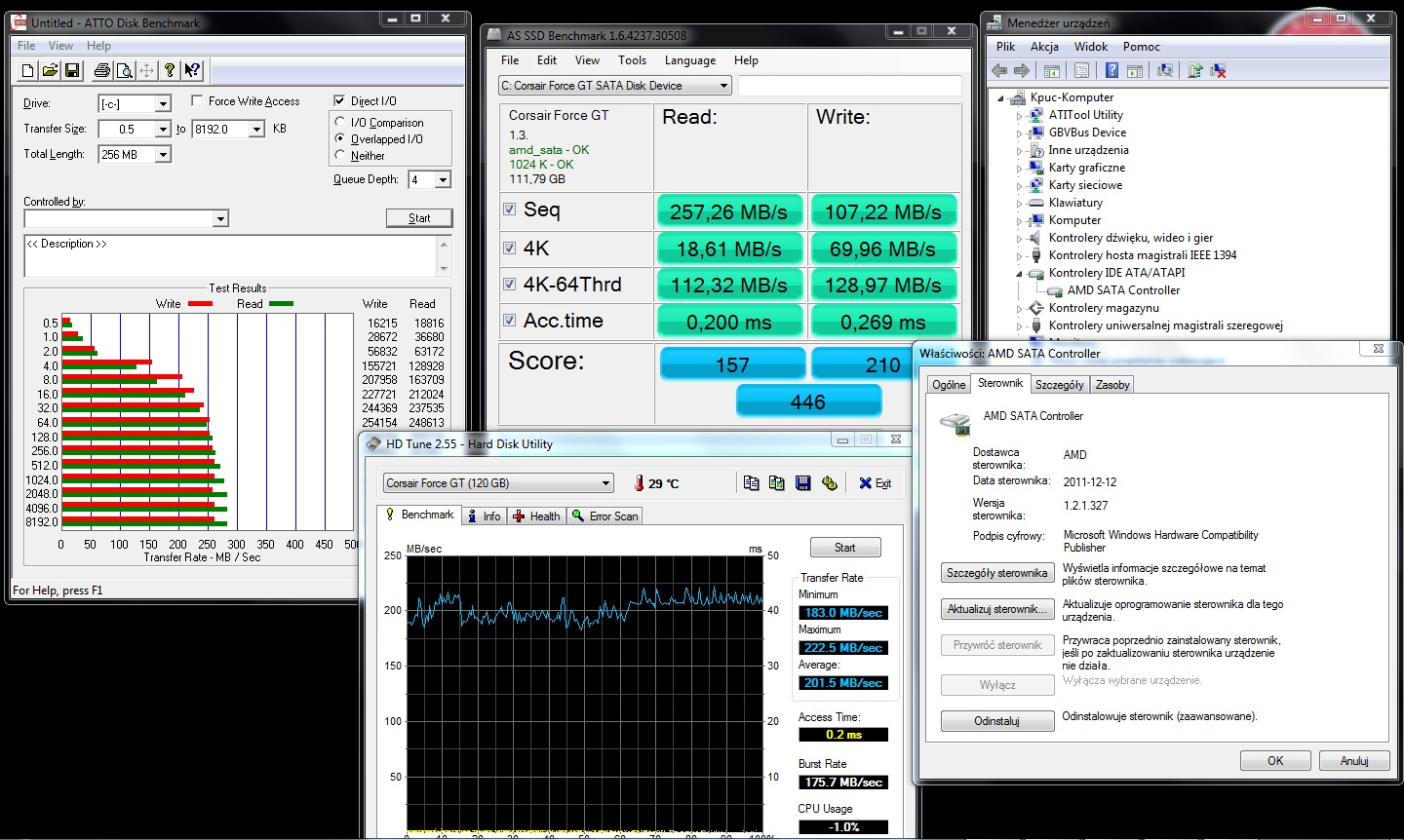Screen dimensions: 1404x840
Task: Click the Szczegóły sterownika button
Action: (997, 573)
